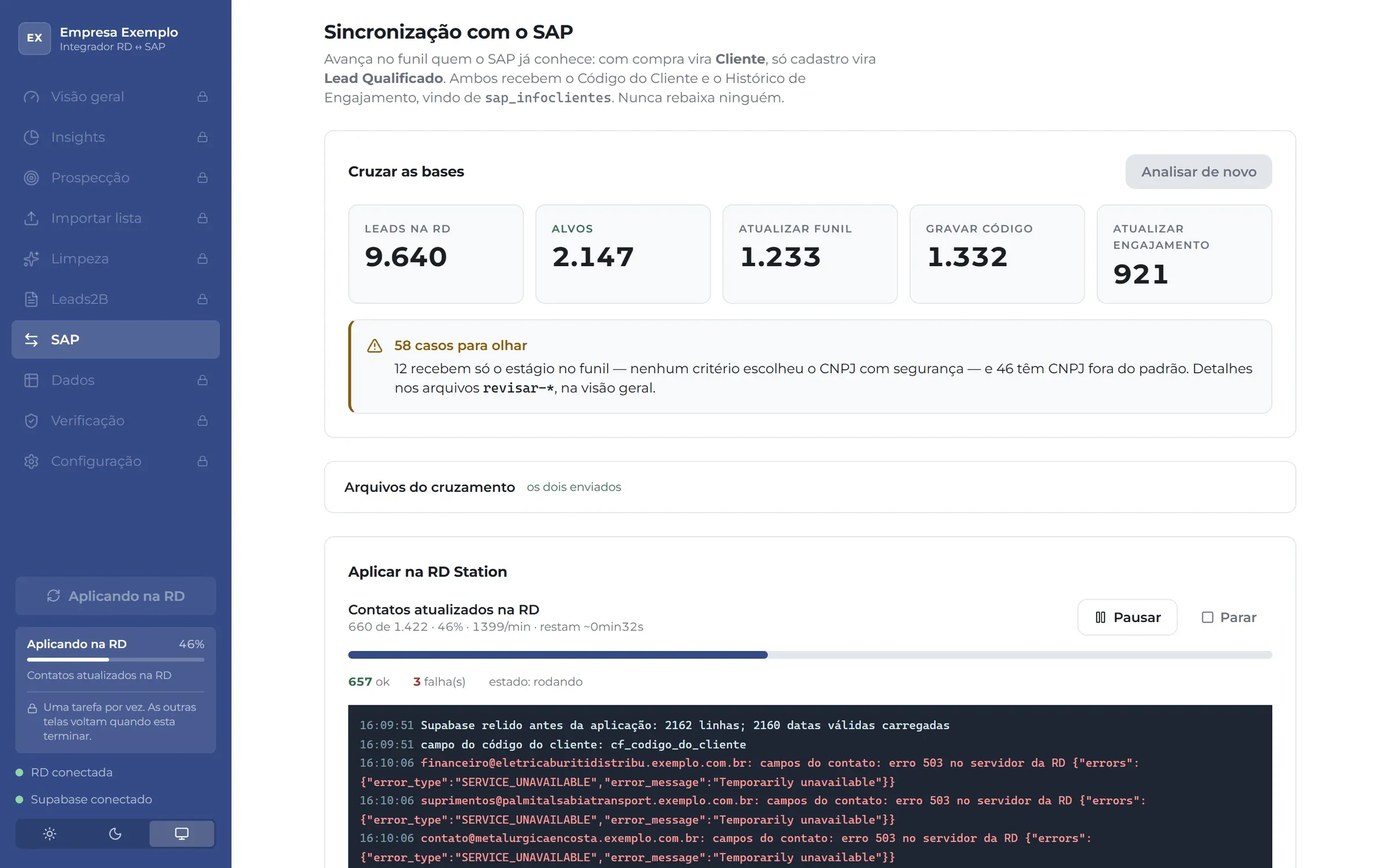Click the warning triangle icon in alert

click(374, 346)
